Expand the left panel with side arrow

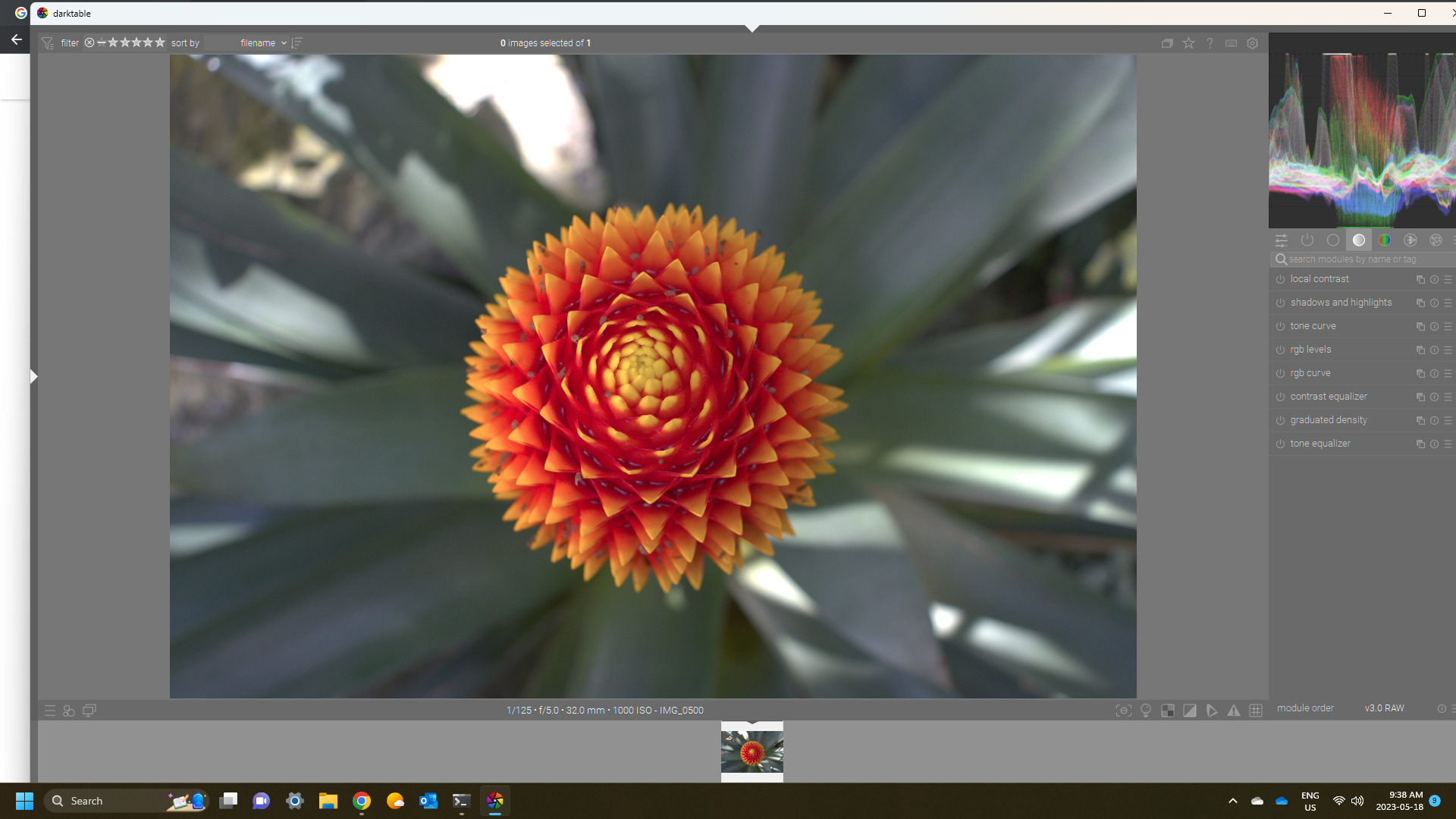(33, 376)
